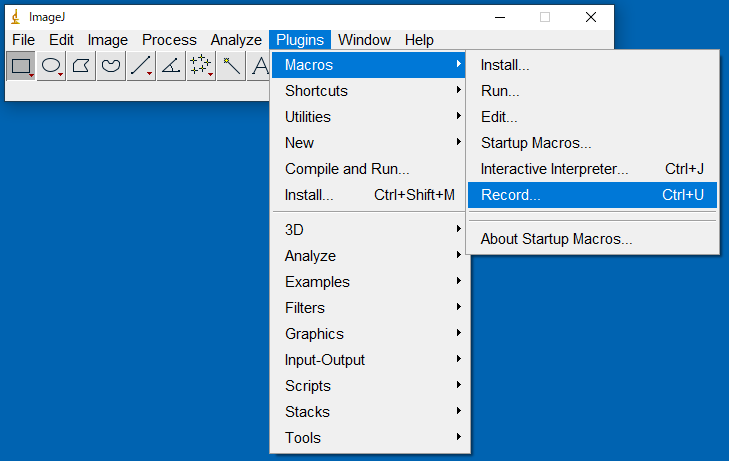Expand the Graphics submenu
Viewport: 729px width, 461px height.
(370, 334)
